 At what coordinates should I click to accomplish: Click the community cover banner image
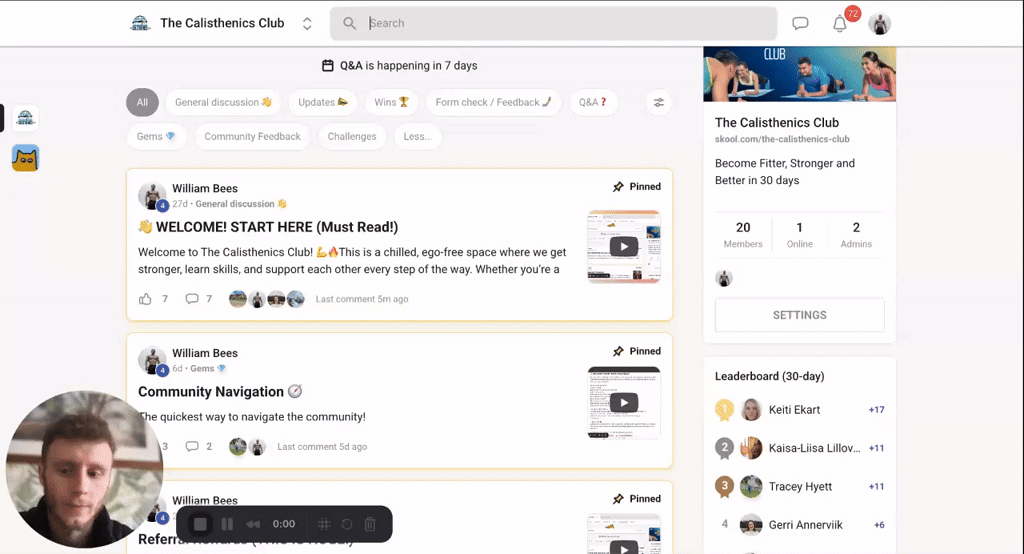pos(799,74)
